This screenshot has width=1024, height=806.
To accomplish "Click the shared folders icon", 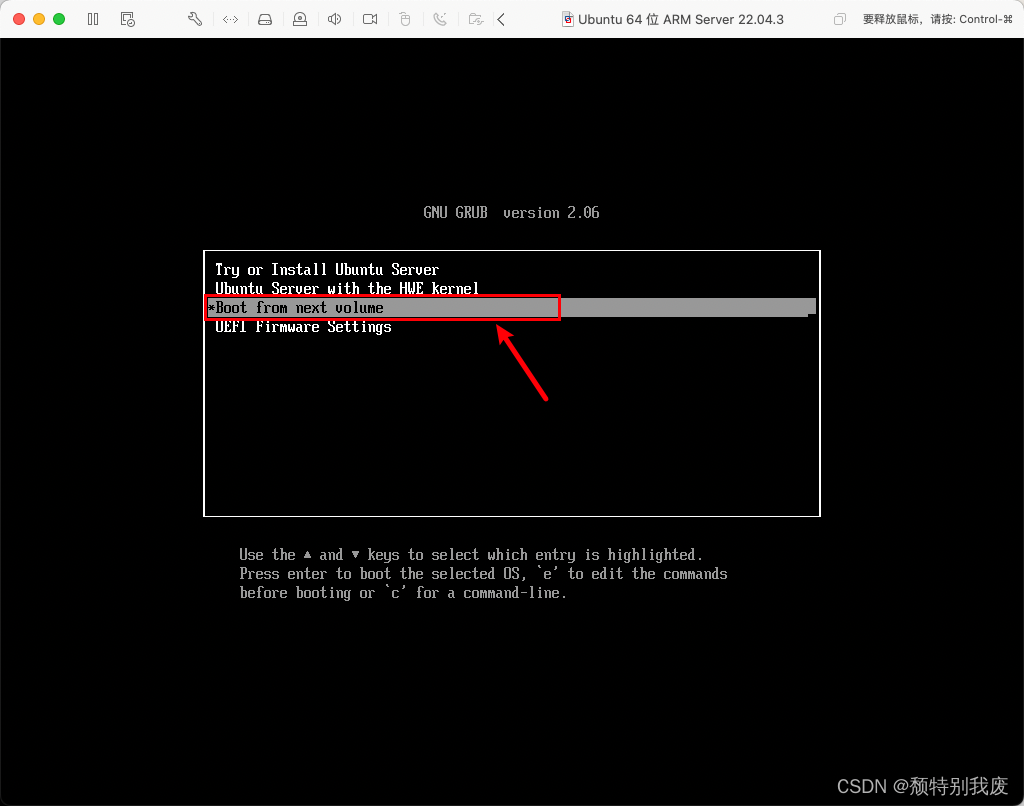I will coord(476,19).
